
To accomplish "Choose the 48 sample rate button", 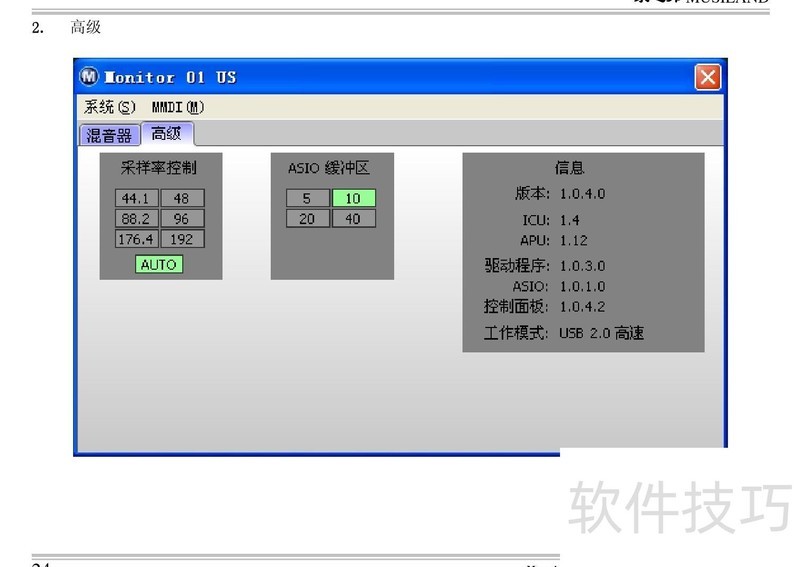I will click(x=182, y=198).
